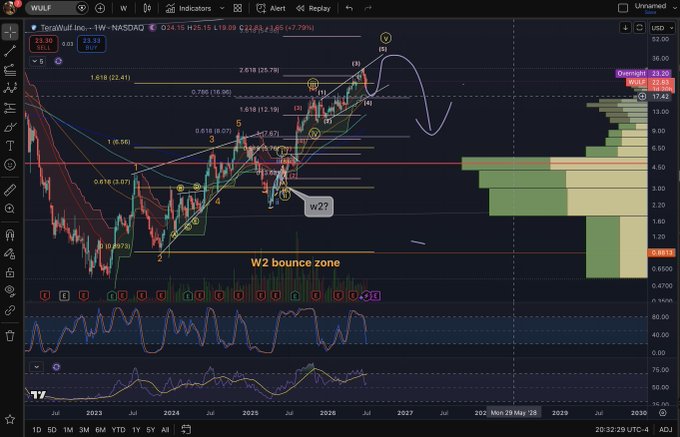Select the trend line tool
Image resolution: width=680 pixels, height=437 pixels.
(10, 51)
